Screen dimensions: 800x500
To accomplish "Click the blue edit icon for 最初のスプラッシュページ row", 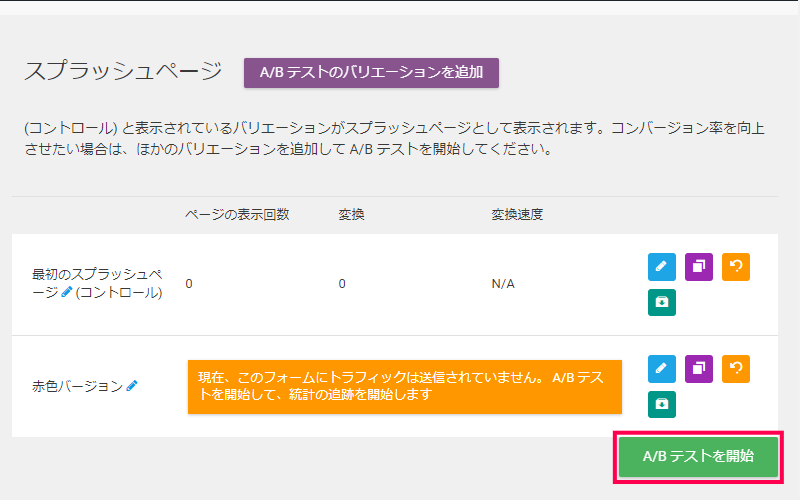I will coord(662,267).
